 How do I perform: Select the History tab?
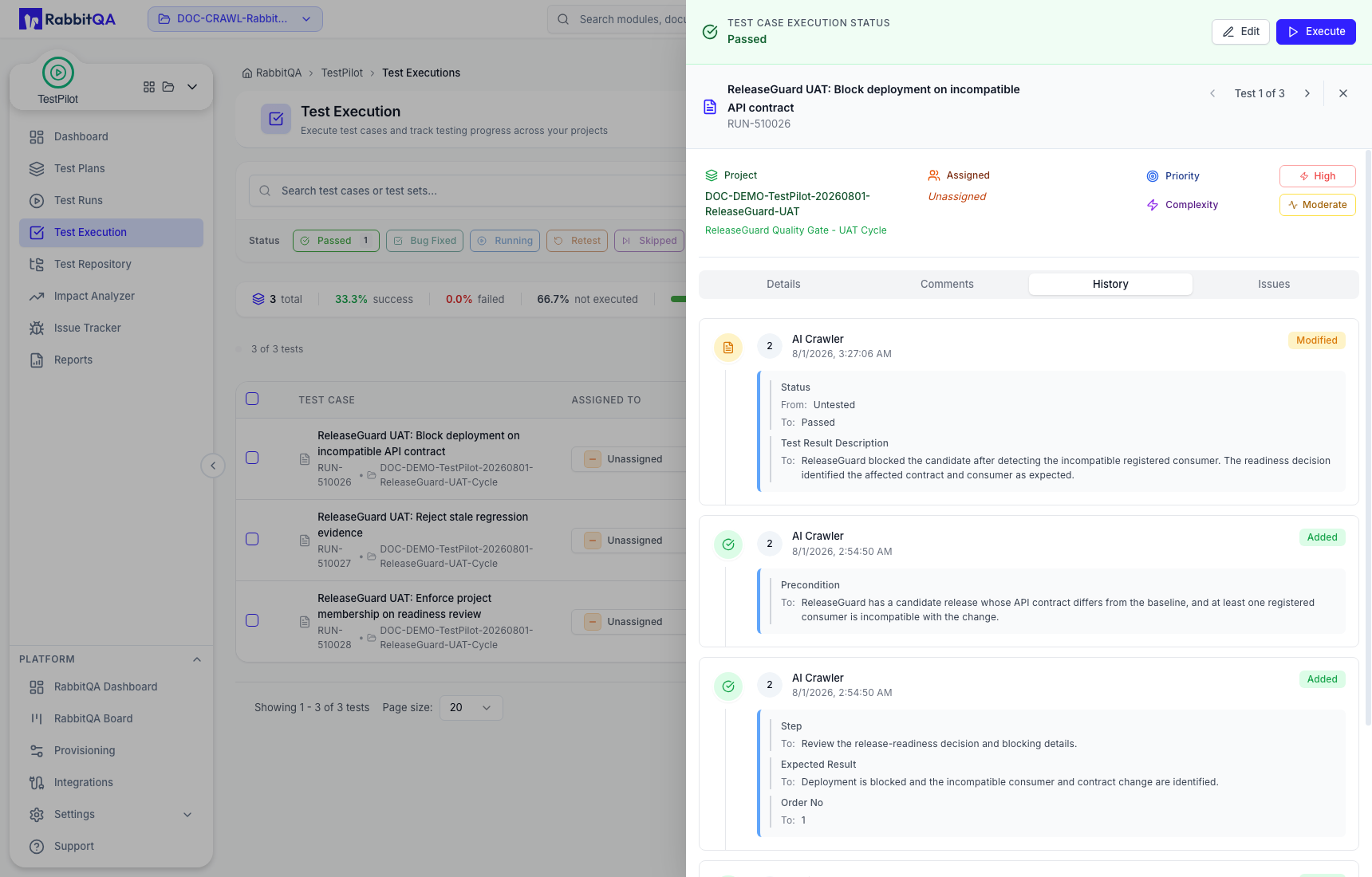click(1110, 285)
